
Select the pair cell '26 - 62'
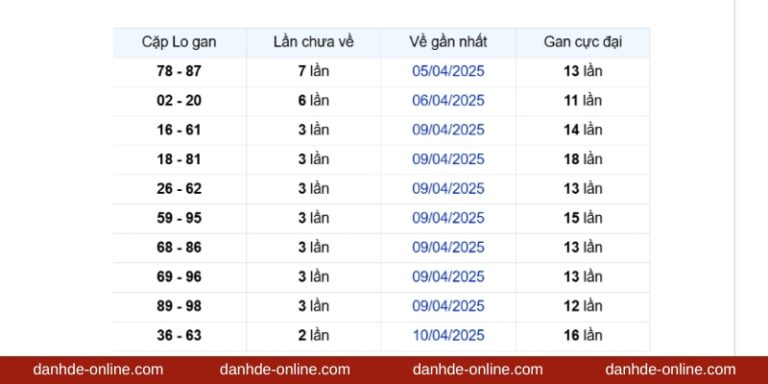coord(179,189)
